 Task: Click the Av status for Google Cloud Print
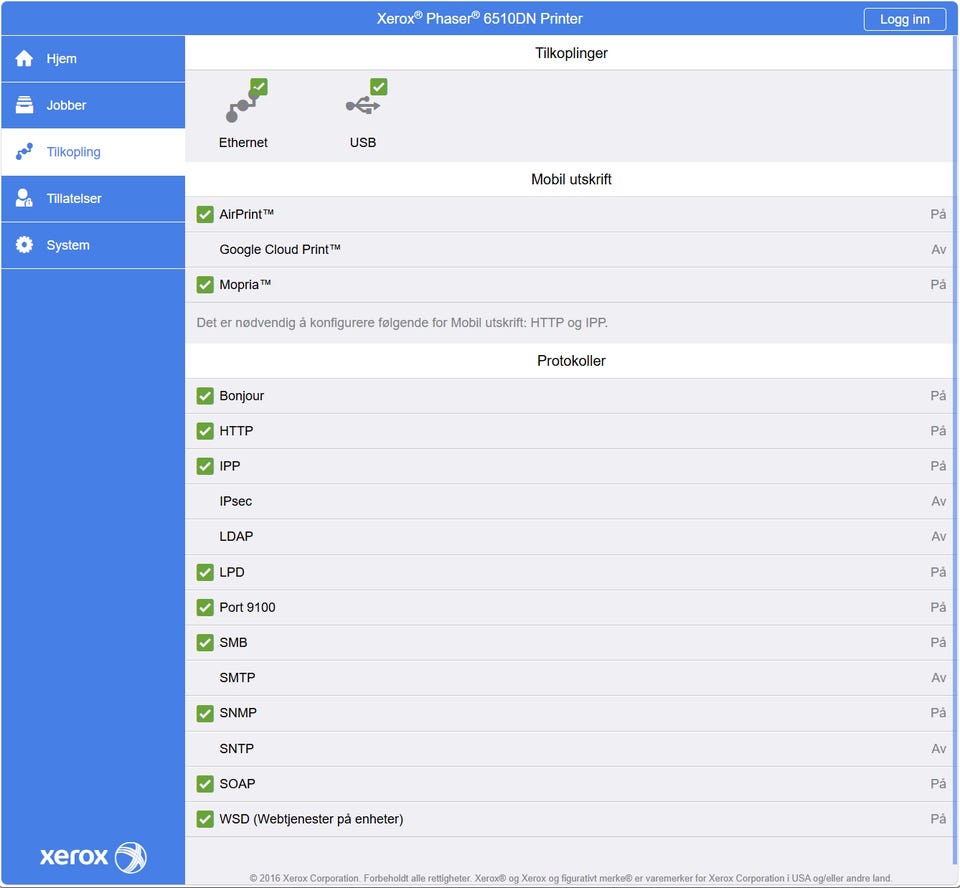pos(939,249)
